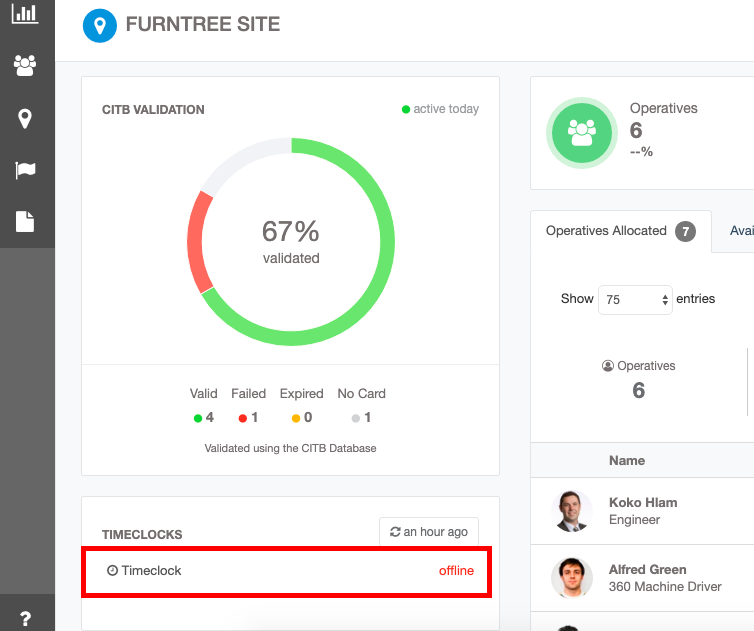This screenshot has height=631, width=754.
Task: Open the bar chart dashboard icon in sidebar
Action: [x=25, y=14]
